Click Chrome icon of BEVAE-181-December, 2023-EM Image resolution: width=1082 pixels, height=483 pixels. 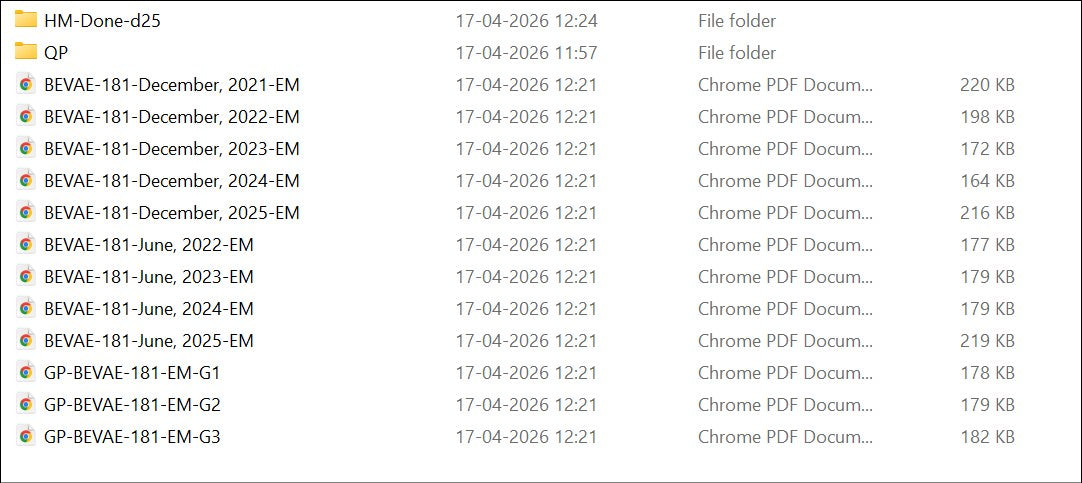click(x=26, y=148)
